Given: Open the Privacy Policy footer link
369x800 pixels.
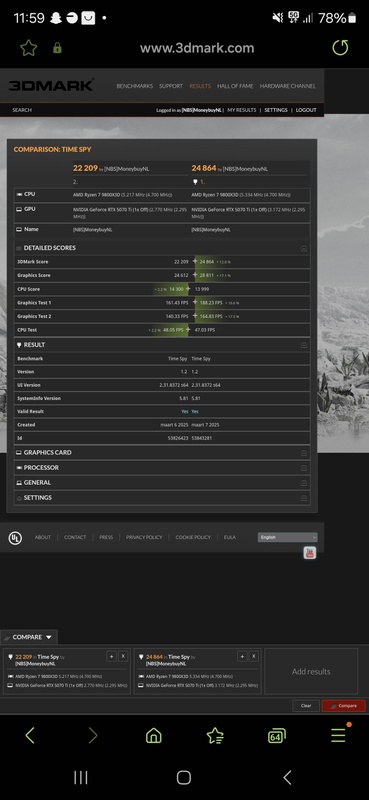Looking at the screenshot, I should tap(144, 537).
